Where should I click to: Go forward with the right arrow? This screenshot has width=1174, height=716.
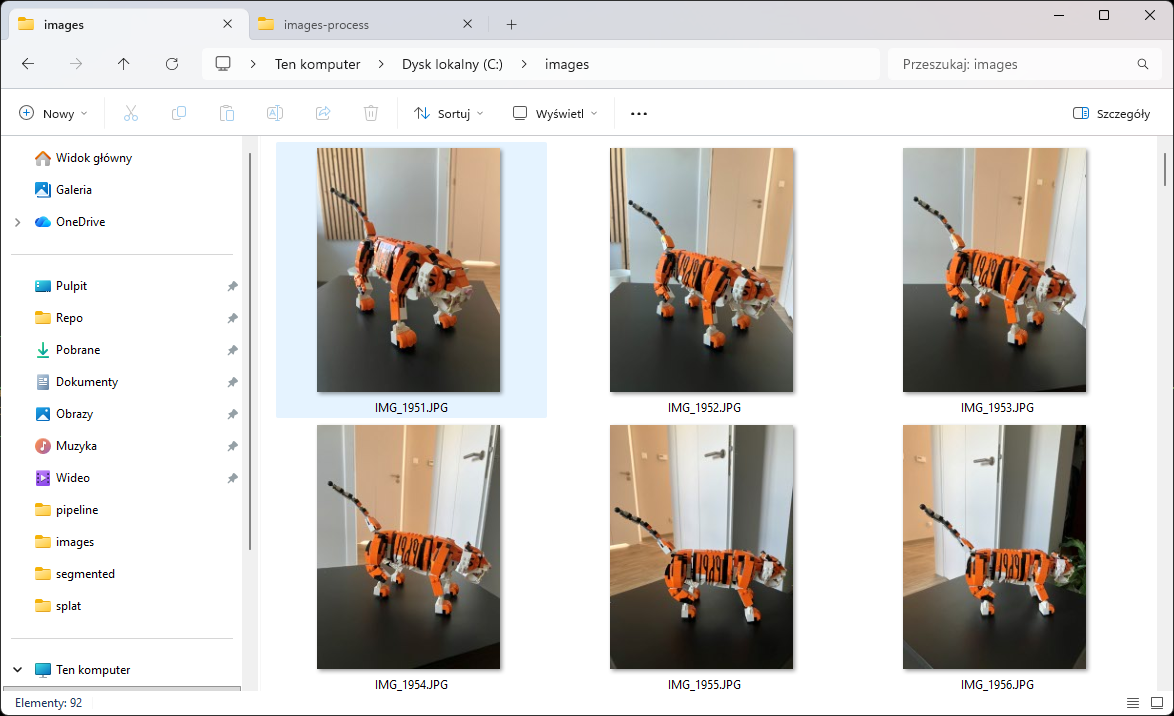pos(76,64)
